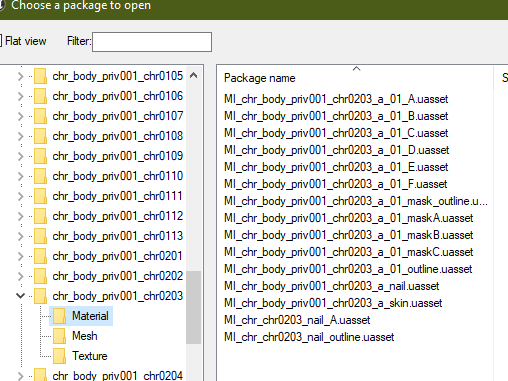Select MI_chr_body_priv001_chr0203_a_skin.uasset

(x=333, y=303)
